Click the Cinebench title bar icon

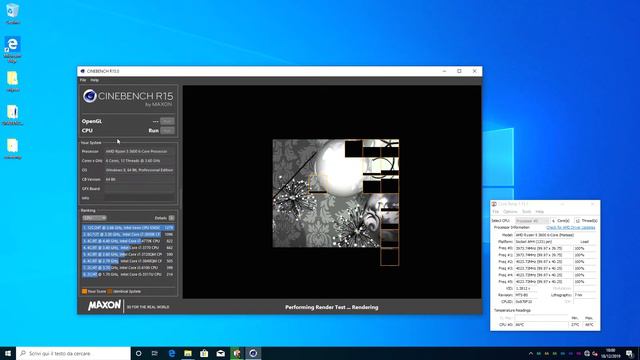[83, 71]
